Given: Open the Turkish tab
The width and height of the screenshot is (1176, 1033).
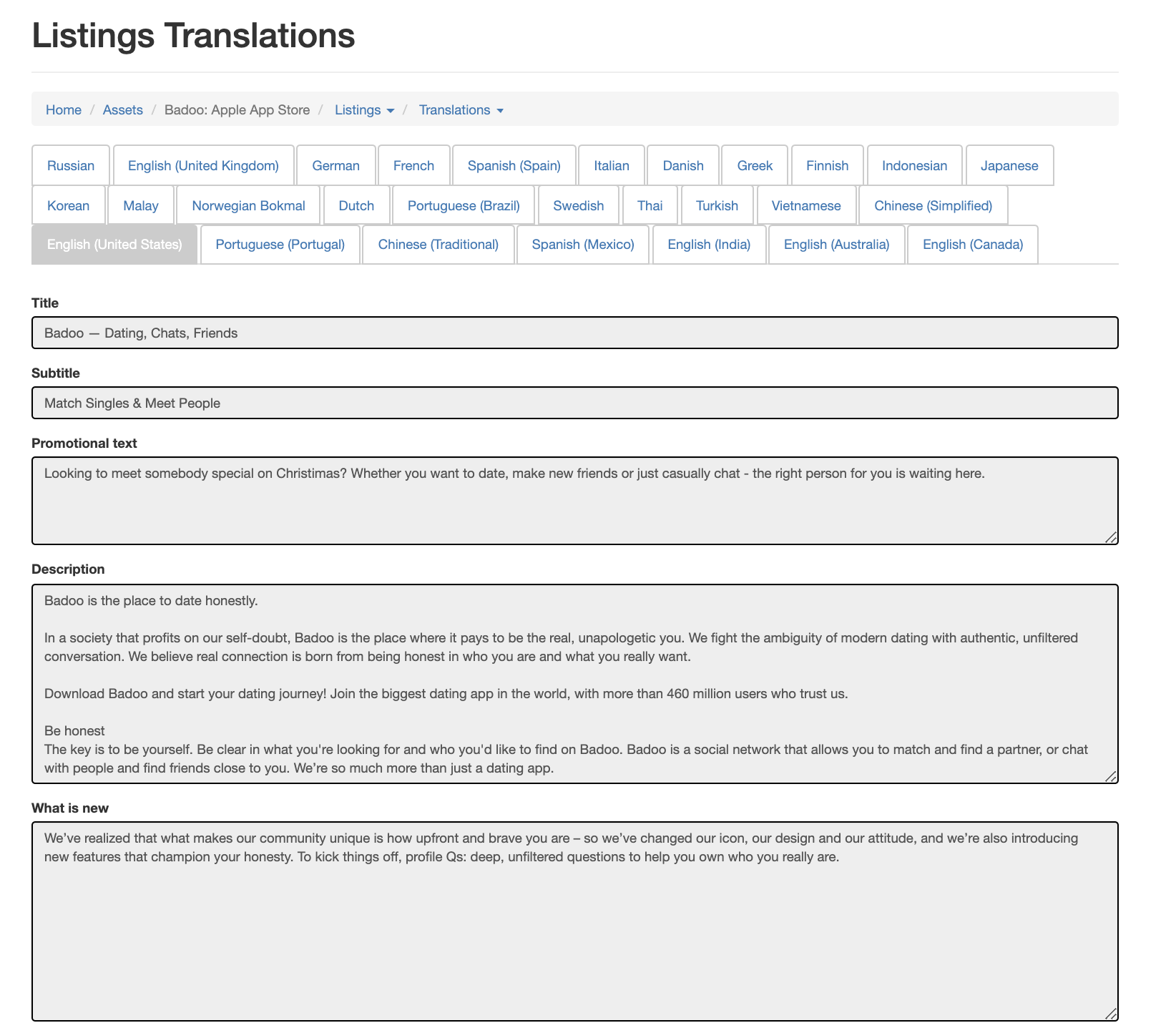Looking at the screenshot, I should 717,205.
